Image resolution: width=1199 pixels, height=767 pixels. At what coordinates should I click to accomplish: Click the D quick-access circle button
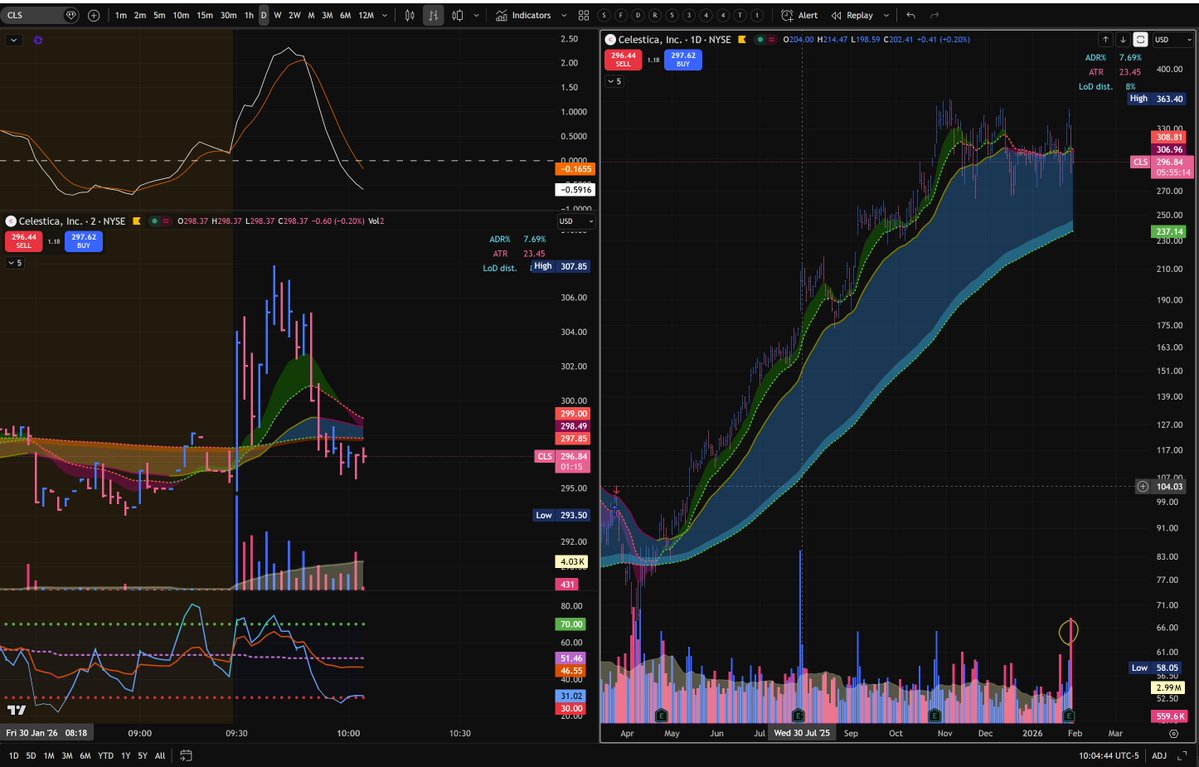point(638,15)
